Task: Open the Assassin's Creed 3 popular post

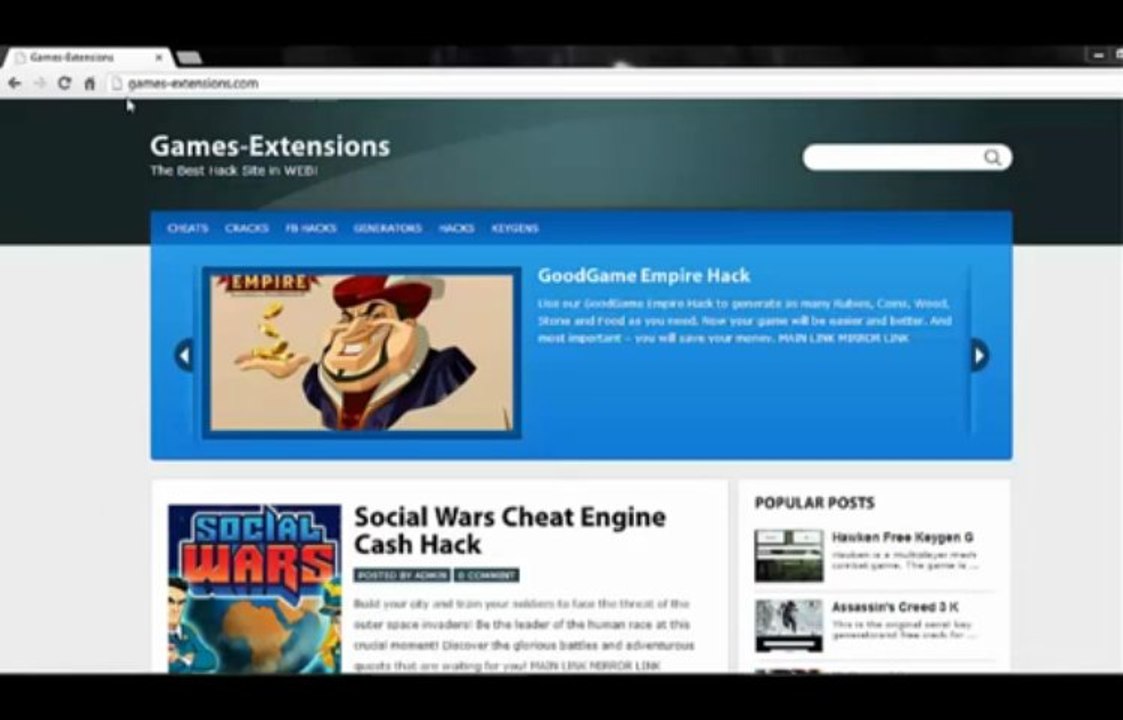Action: [x=895, y=608]
